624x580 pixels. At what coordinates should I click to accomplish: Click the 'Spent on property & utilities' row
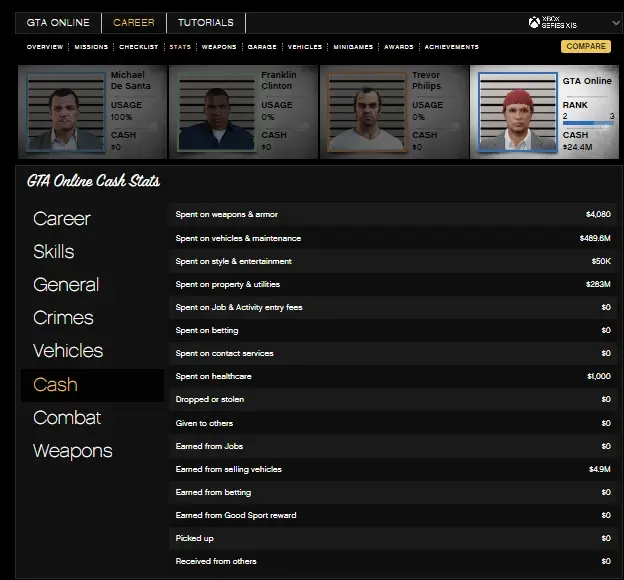tap(393, 285)
